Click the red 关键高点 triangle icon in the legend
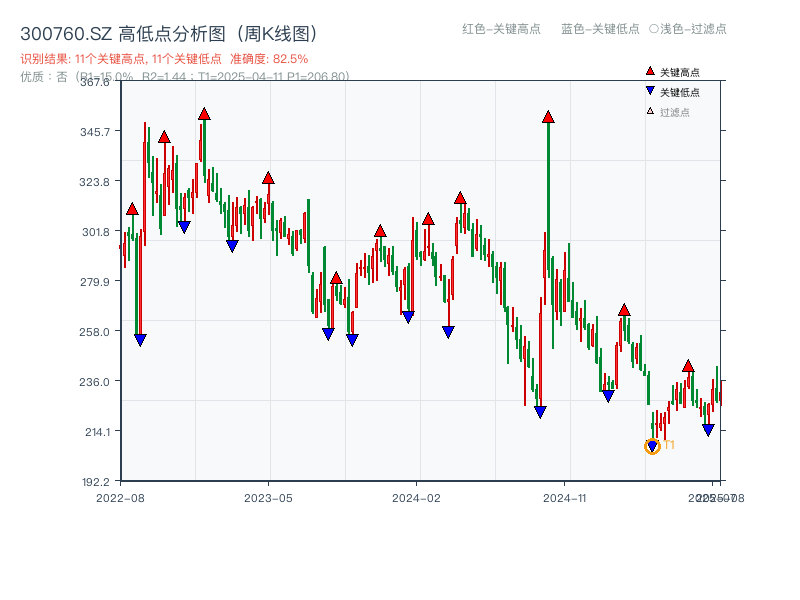Image resolution: width=800 pixels, height=600 pixels. click(648, 72)
